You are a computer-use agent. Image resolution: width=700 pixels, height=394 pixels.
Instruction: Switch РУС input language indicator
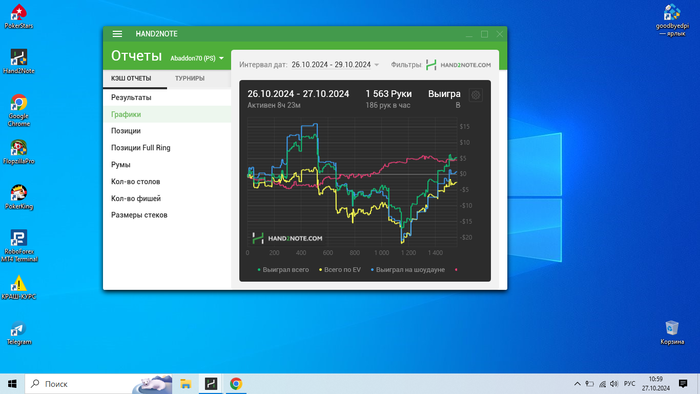tap(629, 384)
